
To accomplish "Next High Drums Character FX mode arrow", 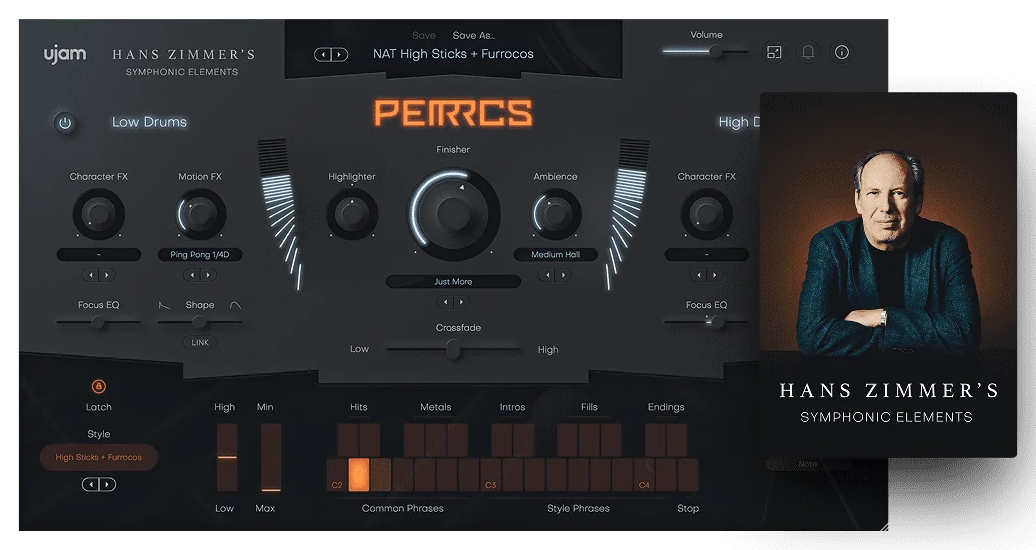I will pyautogui.click(x=715, y=275).
